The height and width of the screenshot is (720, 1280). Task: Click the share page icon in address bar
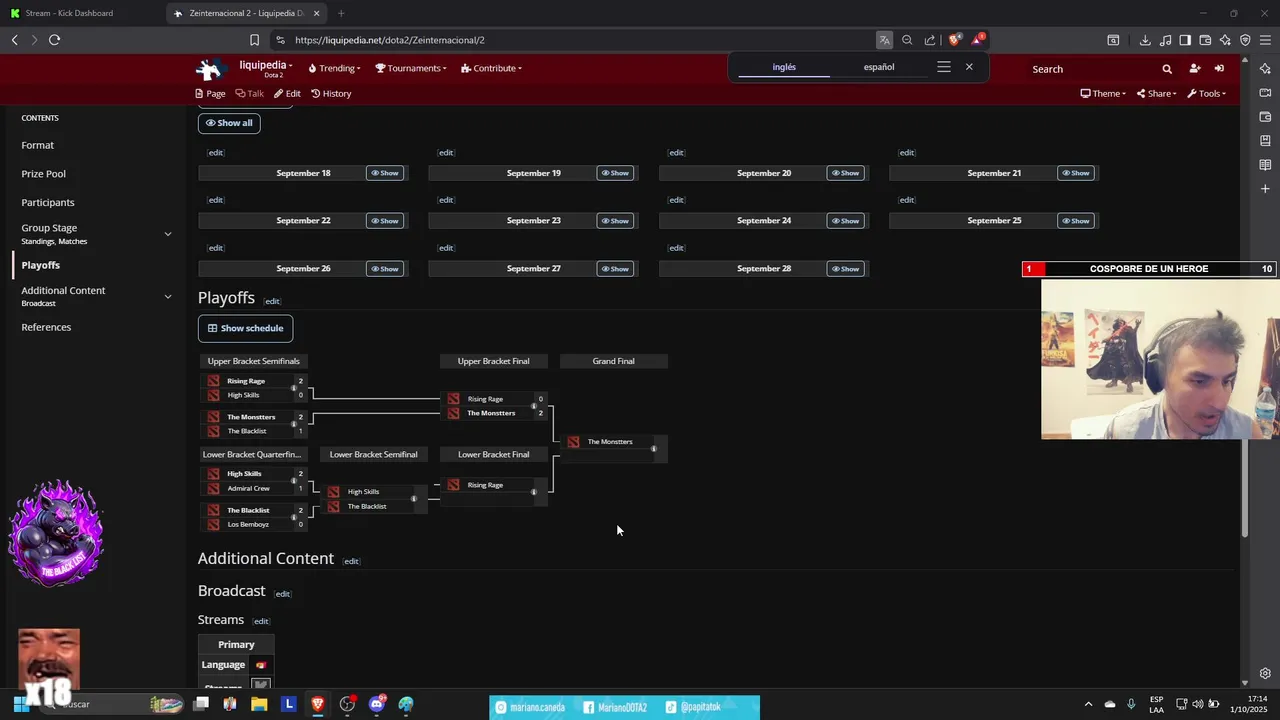[x=930, y=40]
